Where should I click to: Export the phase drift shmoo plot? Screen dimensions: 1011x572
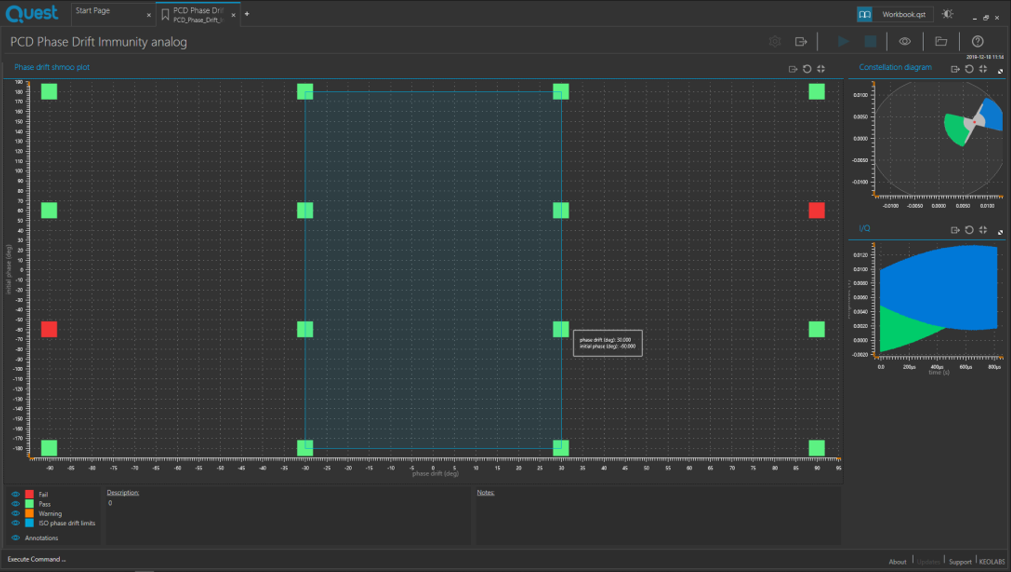click(793, 69)
